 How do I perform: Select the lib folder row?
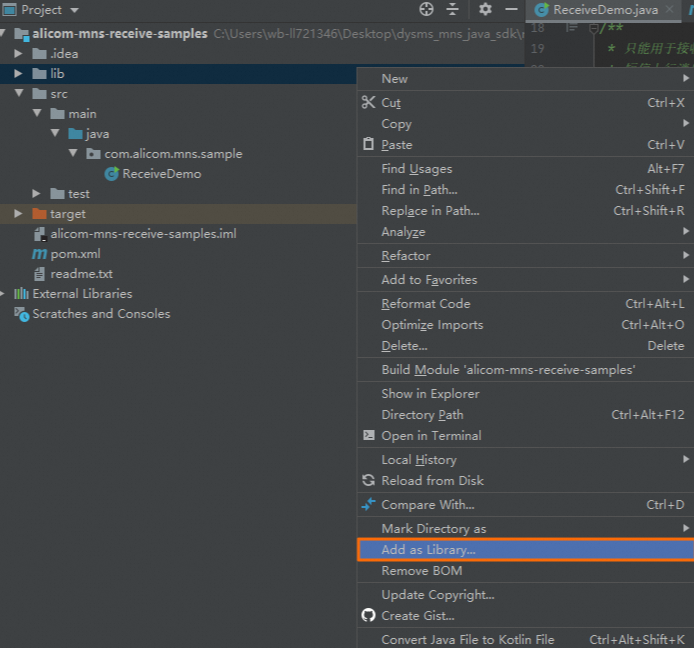(178, 73)
